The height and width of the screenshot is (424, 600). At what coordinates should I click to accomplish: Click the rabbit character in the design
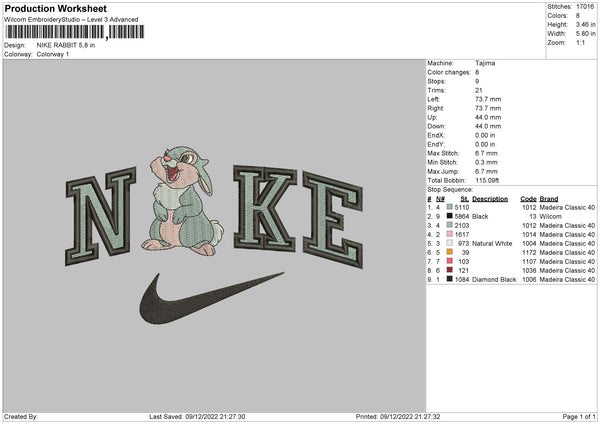[x=181, y=201]
